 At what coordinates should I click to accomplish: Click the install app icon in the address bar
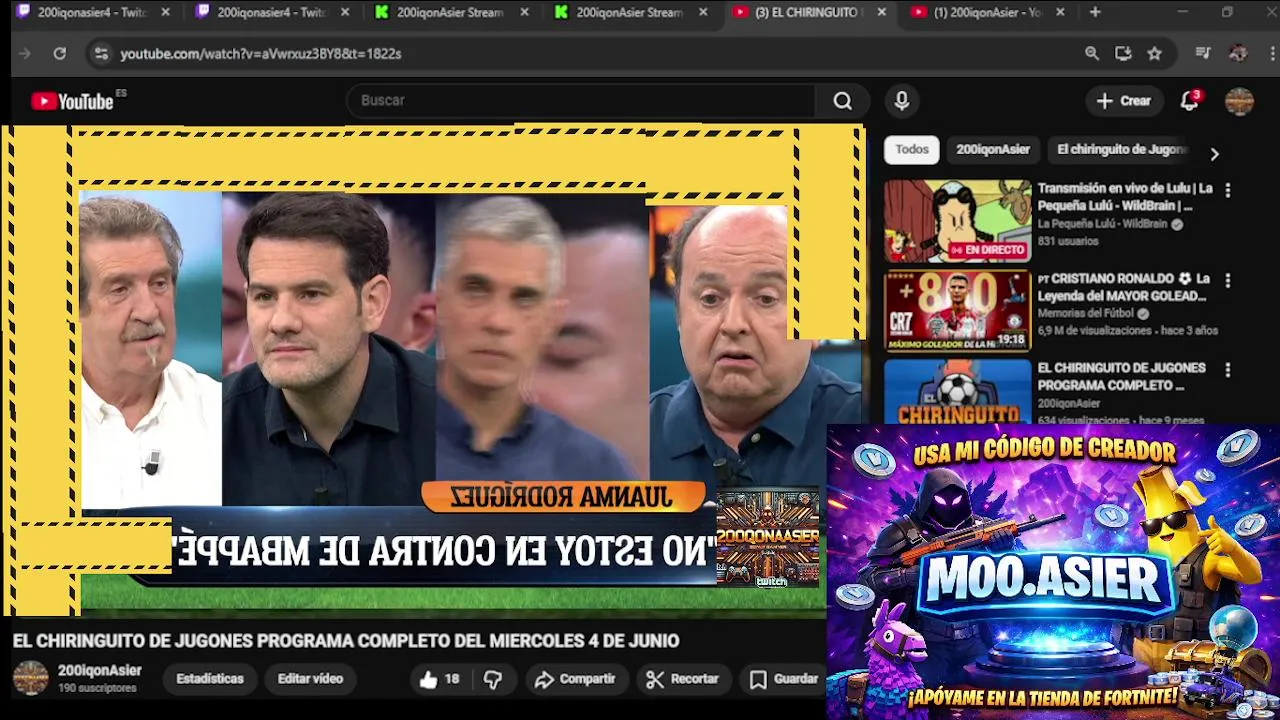pyautogui.click(x=1123, y=54)
